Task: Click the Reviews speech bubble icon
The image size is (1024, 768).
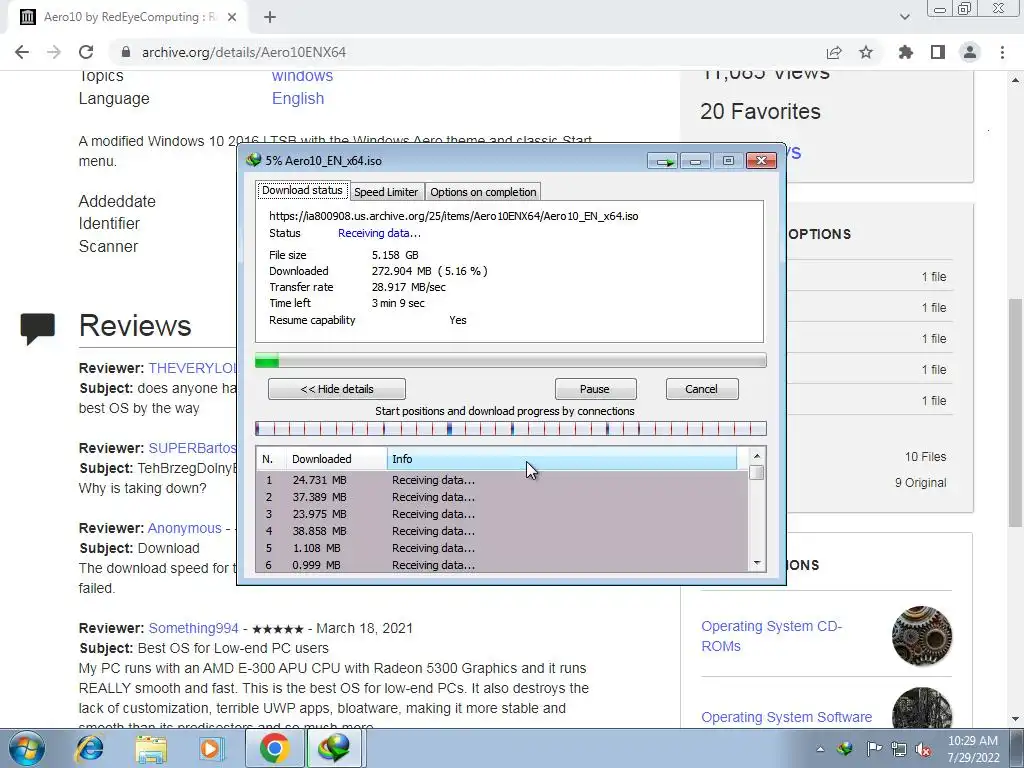Action: click(x=37, y=328)
